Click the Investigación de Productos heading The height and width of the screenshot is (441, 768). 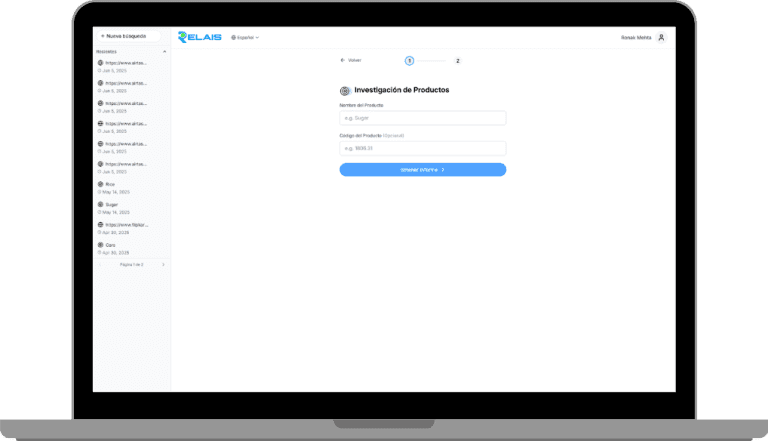click(x=402, y=90)
